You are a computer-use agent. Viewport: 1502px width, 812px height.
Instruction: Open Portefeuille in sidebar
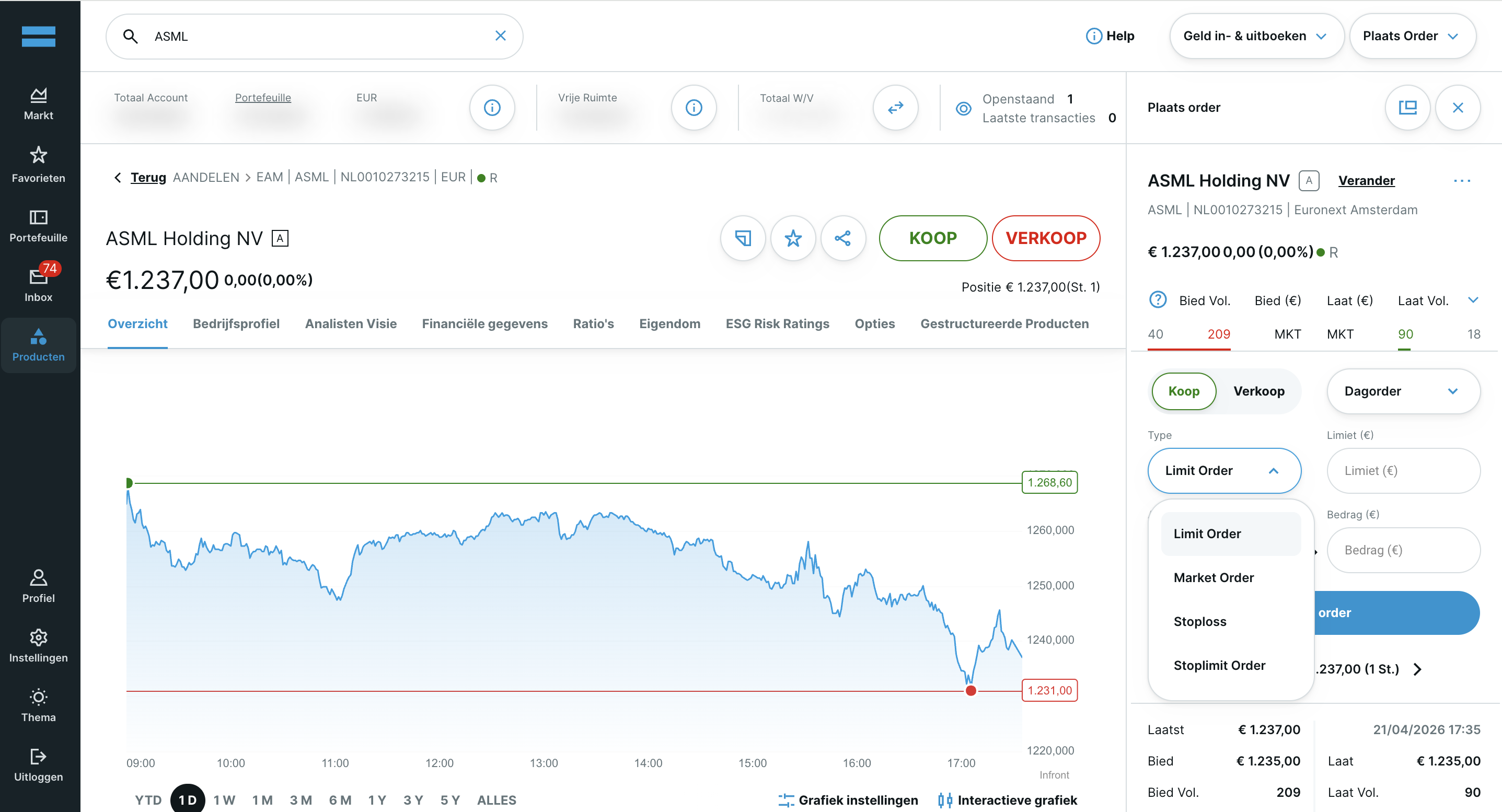[x=39, y=226]
